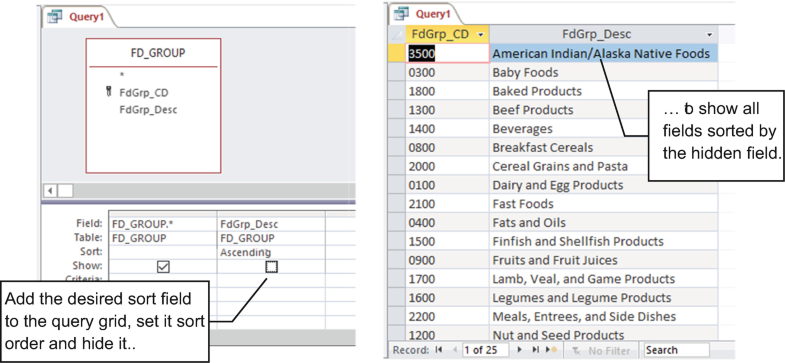Click the Search box in record navigator
Screen dimensions: 785x363
coord(676,350)
